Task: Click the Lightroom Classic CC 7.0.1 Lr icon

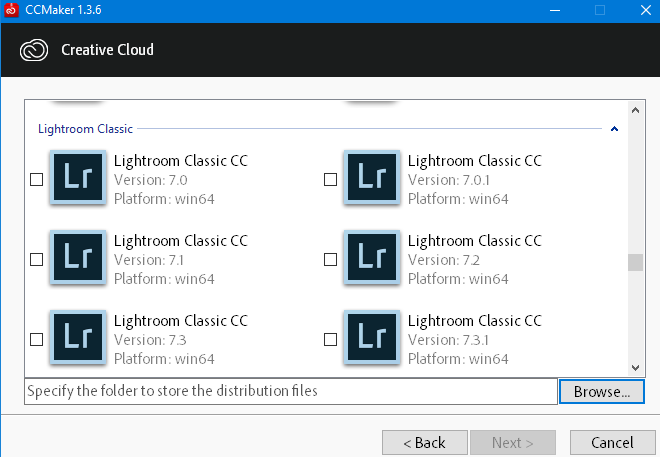Action: [x=372, y=177]
